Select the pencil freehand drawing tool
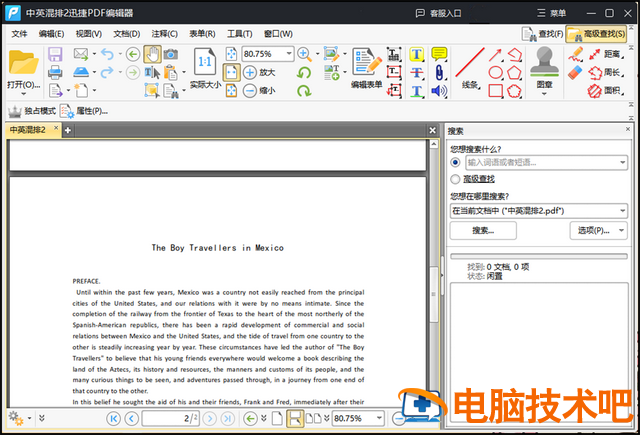The height and width of the screenshot is (435, 640). [x=576, y=54]
